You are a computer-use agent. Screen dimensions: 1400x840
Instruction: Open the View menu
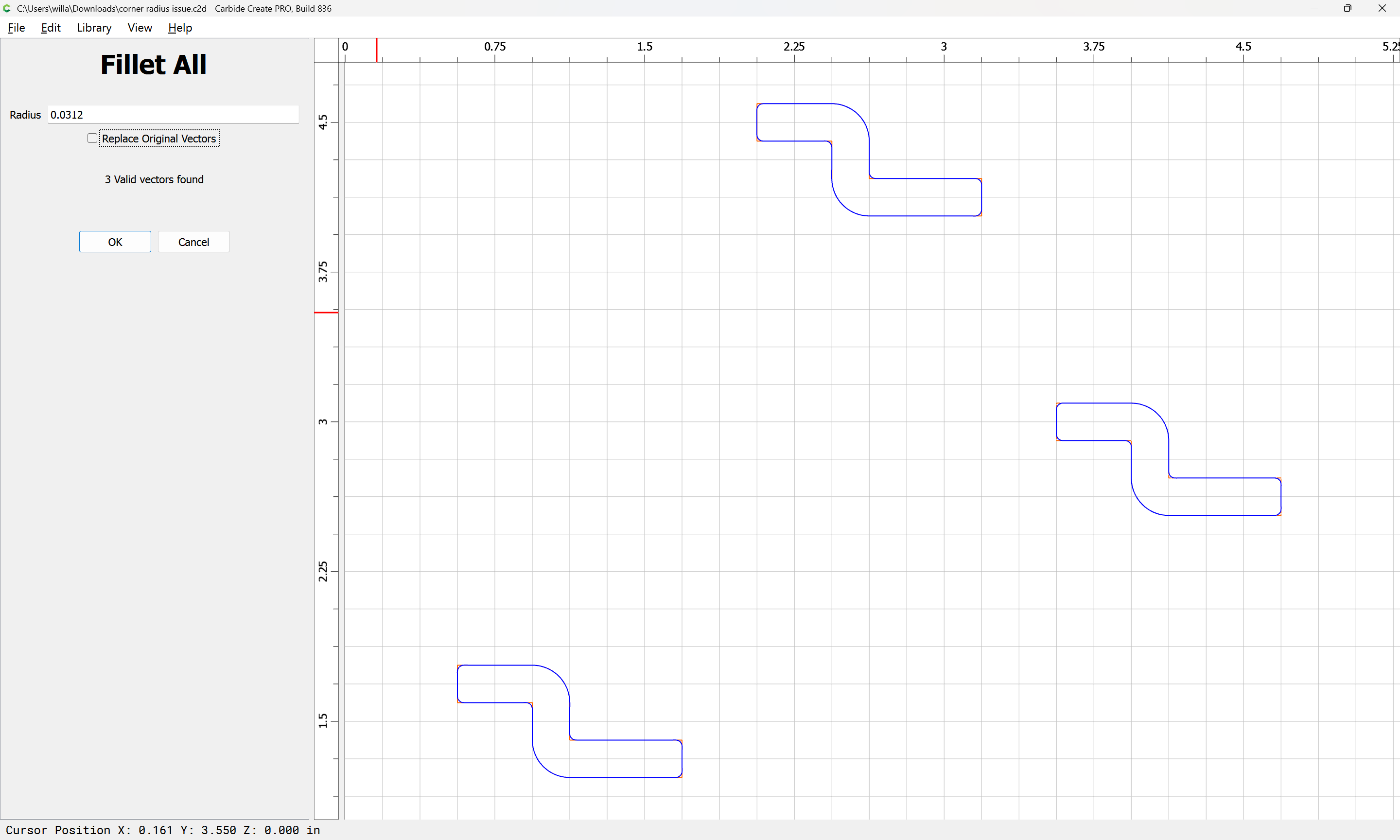(x=139, y=28)
